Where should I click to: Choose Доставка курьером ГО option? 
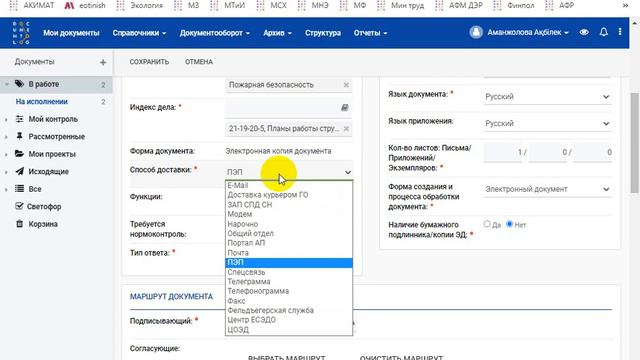(x=289, y=195)
